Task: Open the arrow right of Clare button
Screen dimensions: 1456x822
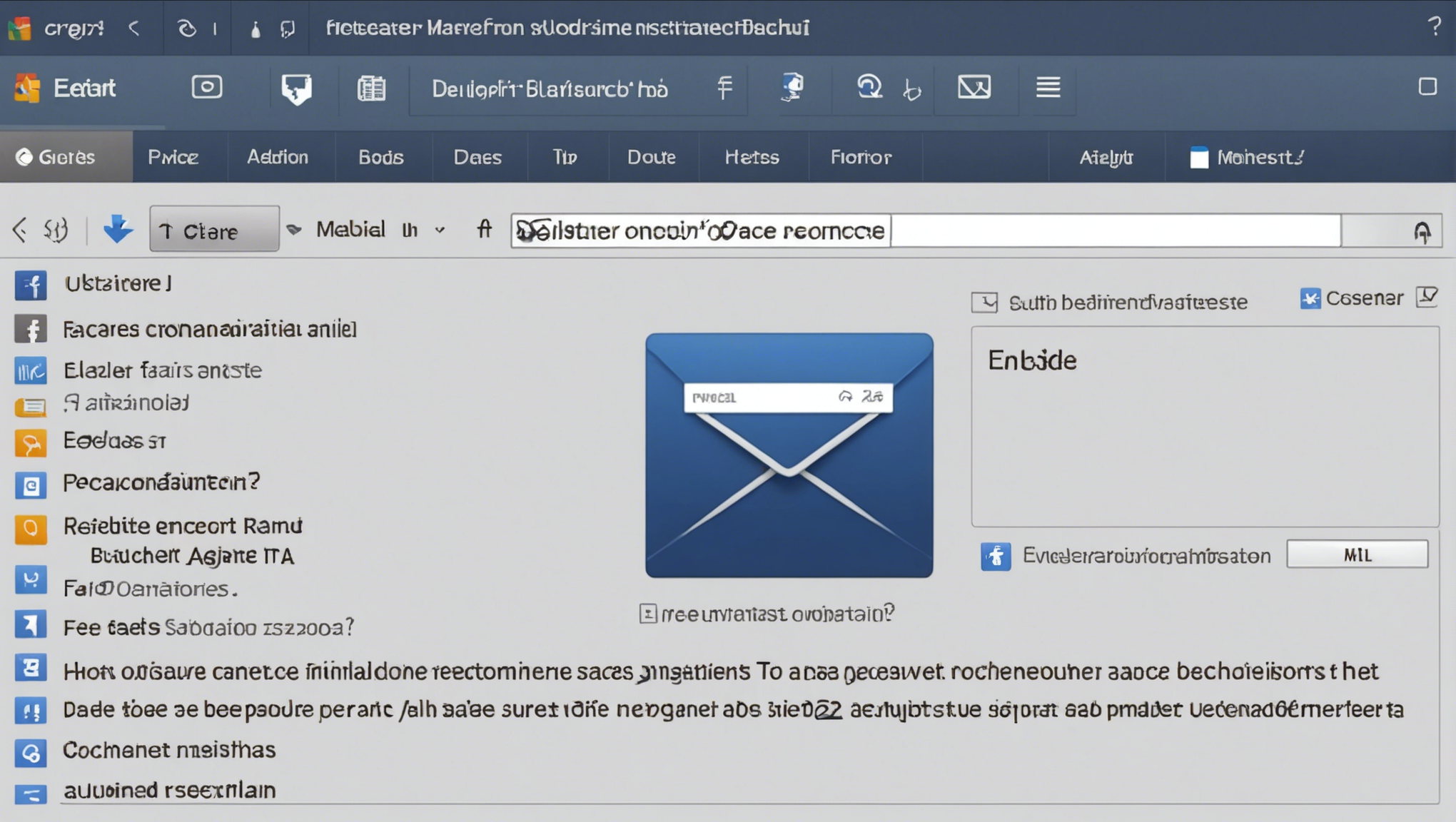Action: [293, 229]
